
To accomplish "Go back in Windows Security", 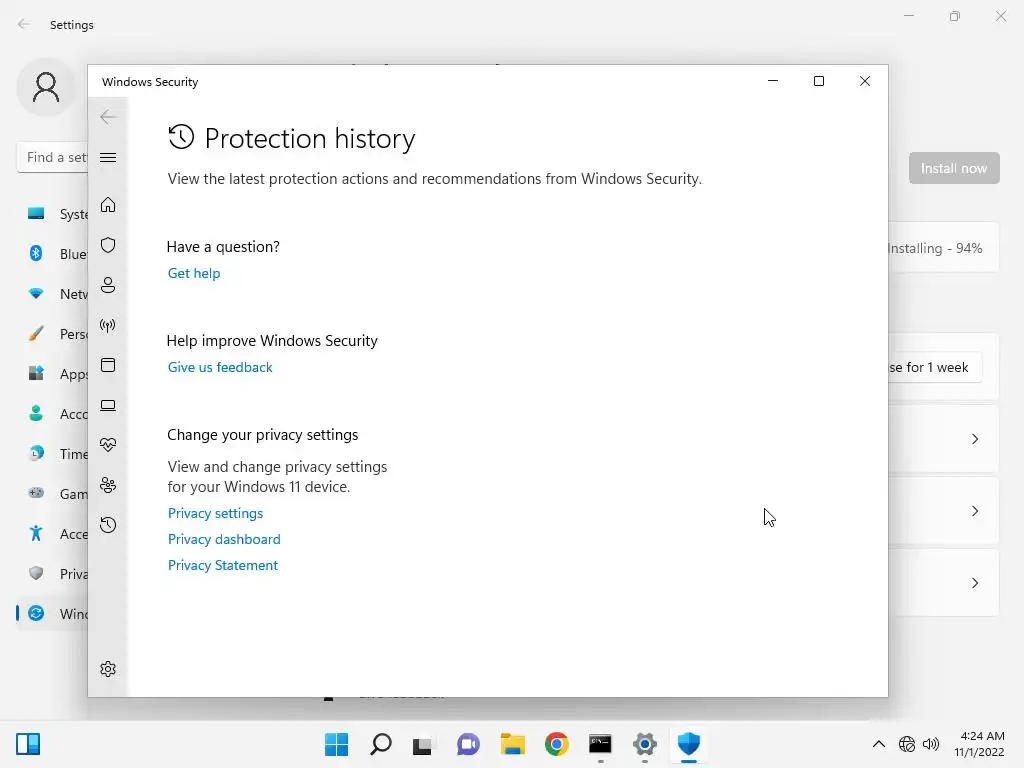I will pyautogui.click(x=108, y=117).
